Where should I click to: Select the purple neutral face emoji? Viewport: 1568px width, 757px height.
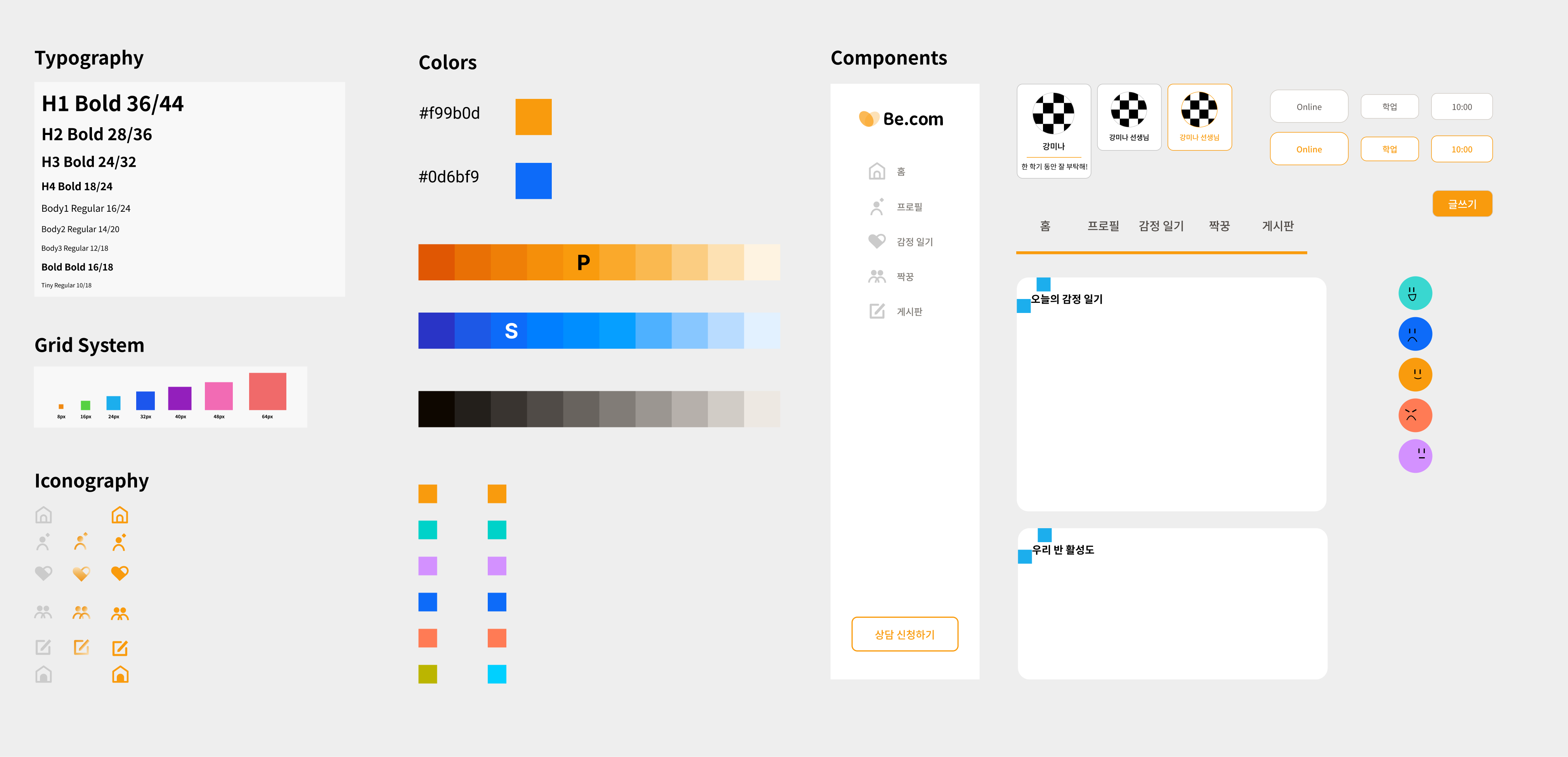point(1415,456)
